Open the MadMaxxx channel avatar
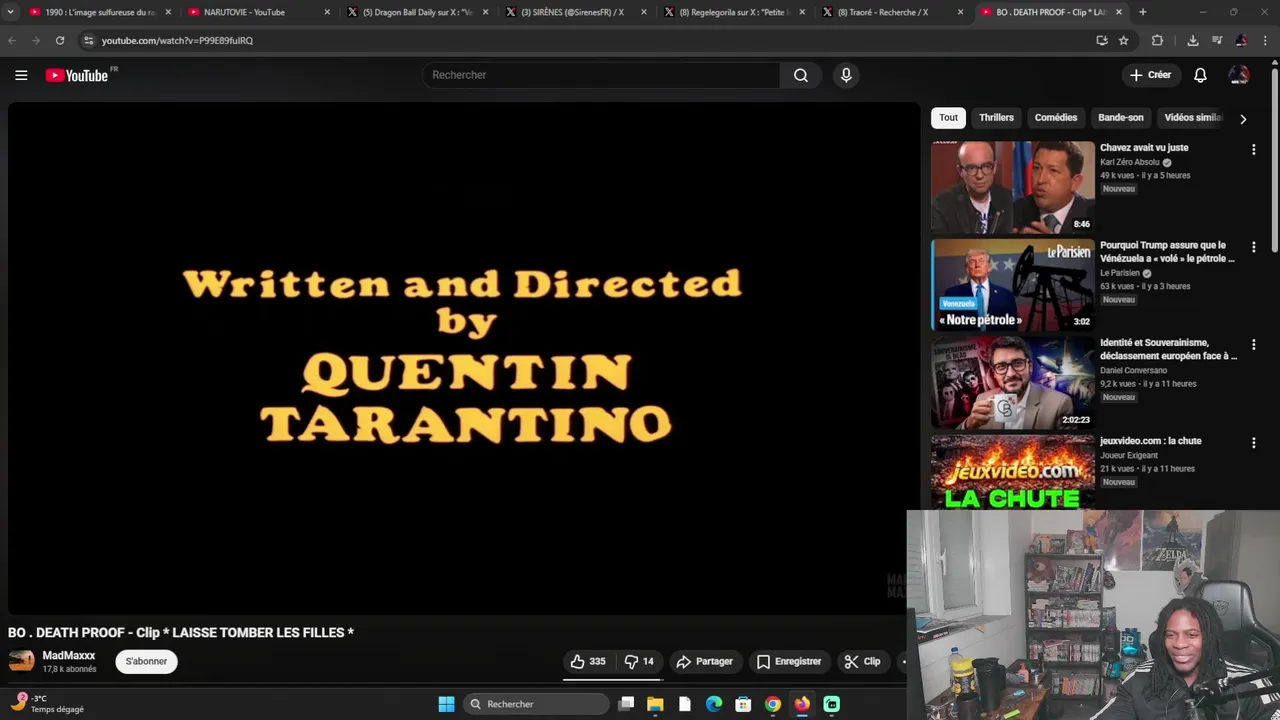Viewport: 1280px width, 720px height. pos(22,661)
